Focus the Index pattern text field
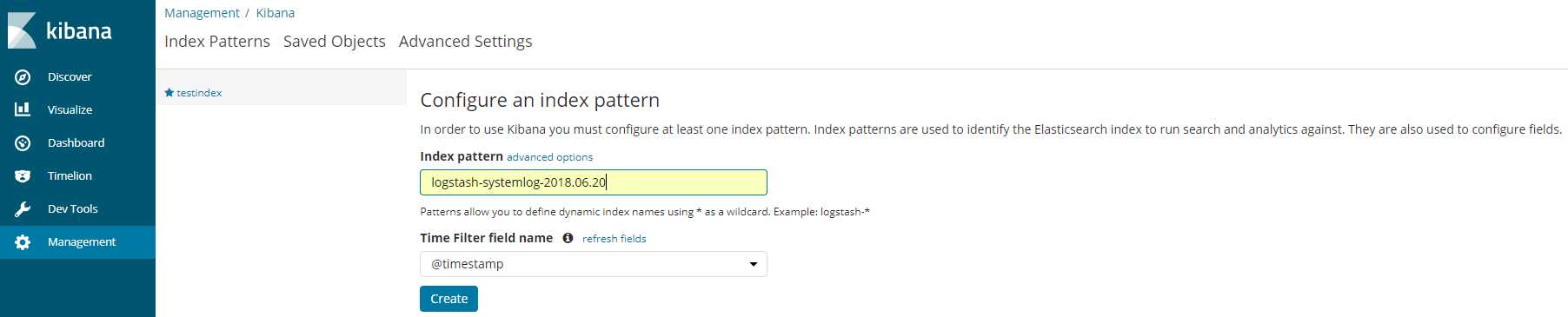The height and width of the screenshot is (317, 1568). click(x=594, y=182)
